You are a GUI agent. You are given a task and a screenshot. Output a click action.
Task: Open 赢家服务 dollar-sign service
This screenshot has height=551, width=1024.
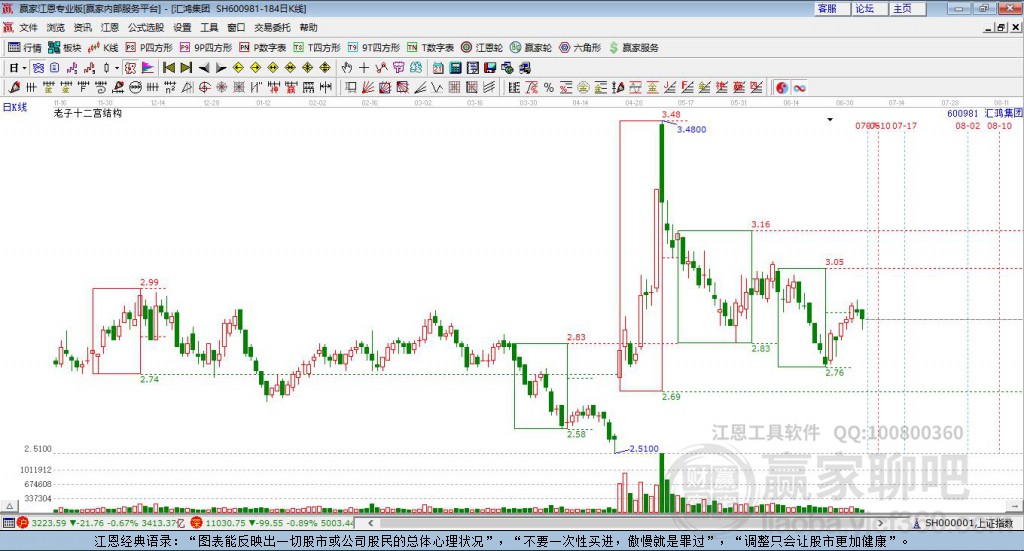coord(633,48)
